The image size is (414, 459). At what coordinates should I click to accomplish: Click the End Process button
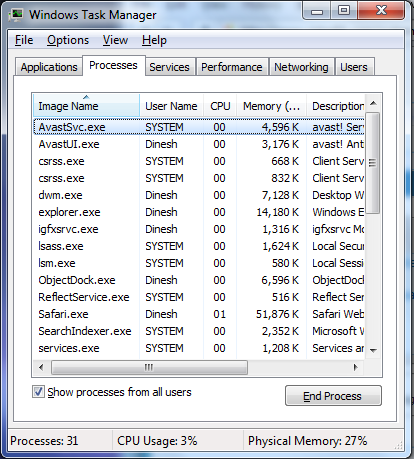[333, 396]
